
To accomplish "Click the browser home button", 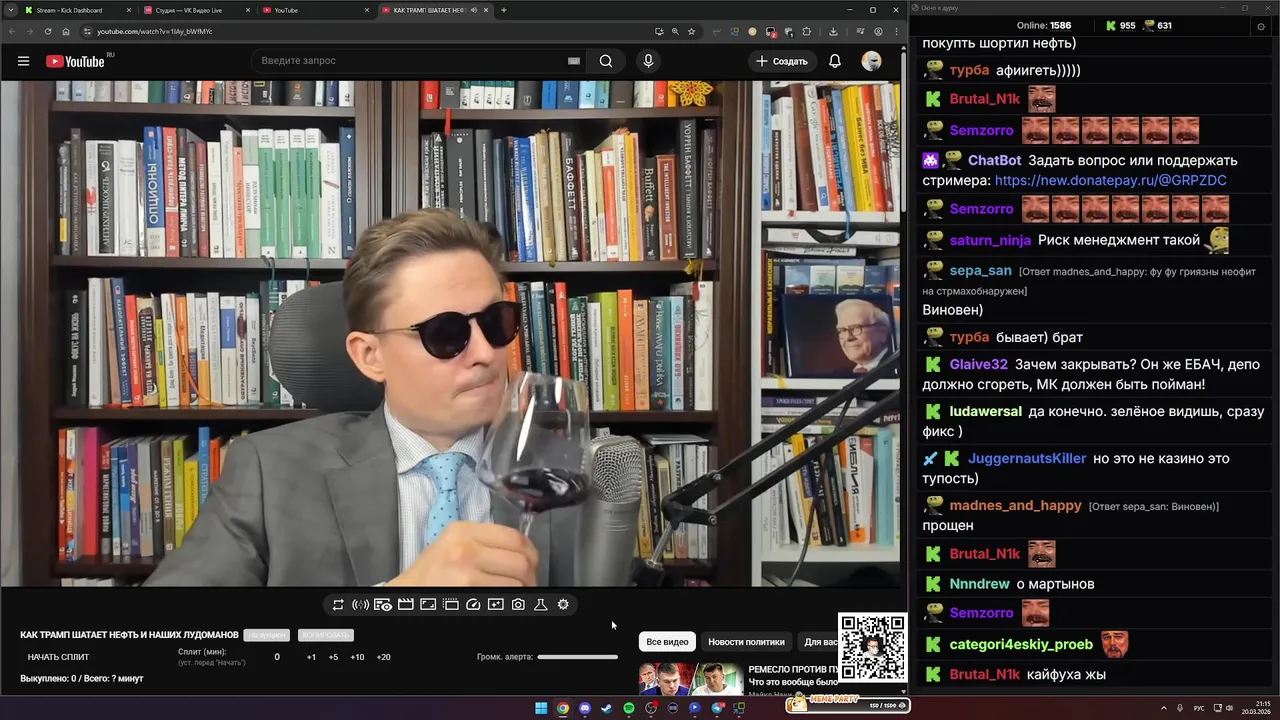I will [x=66, y=31].
